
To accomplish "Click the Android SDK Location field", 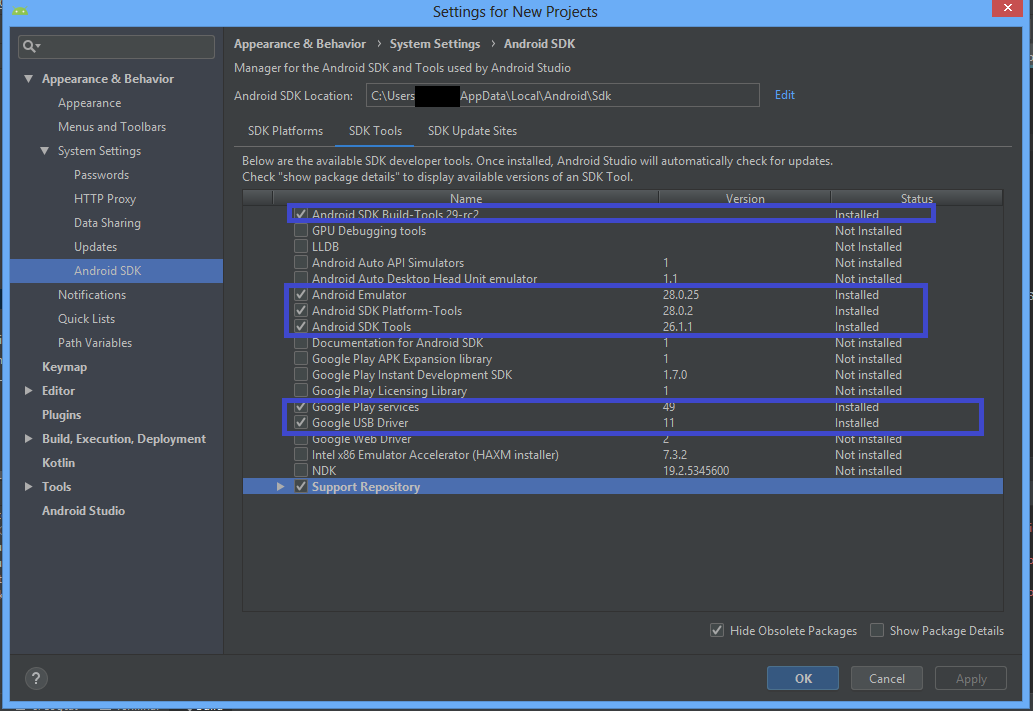I will [x=563, y=96].
